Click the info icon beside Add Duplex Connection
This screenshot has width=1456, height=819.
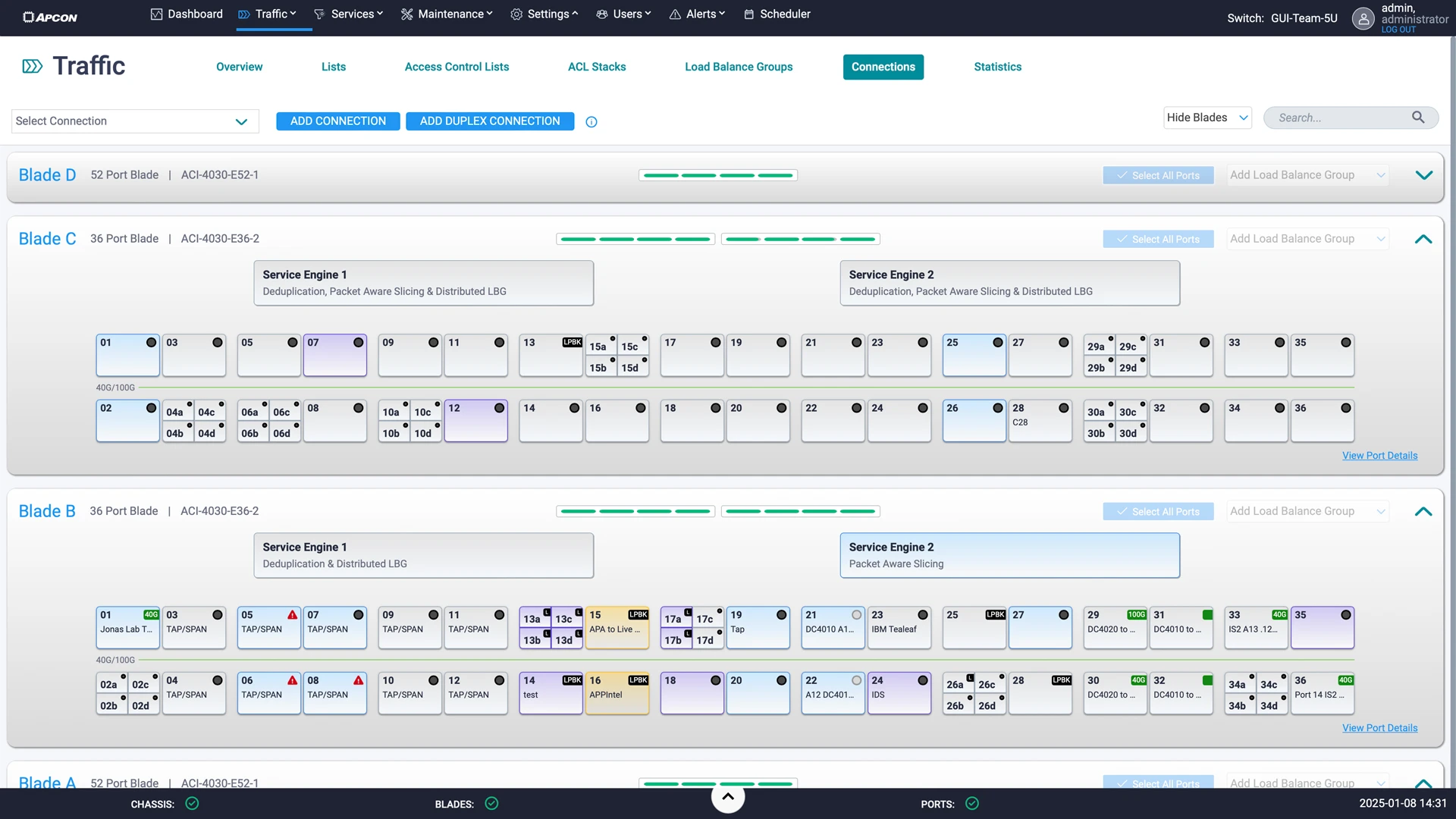591,122
